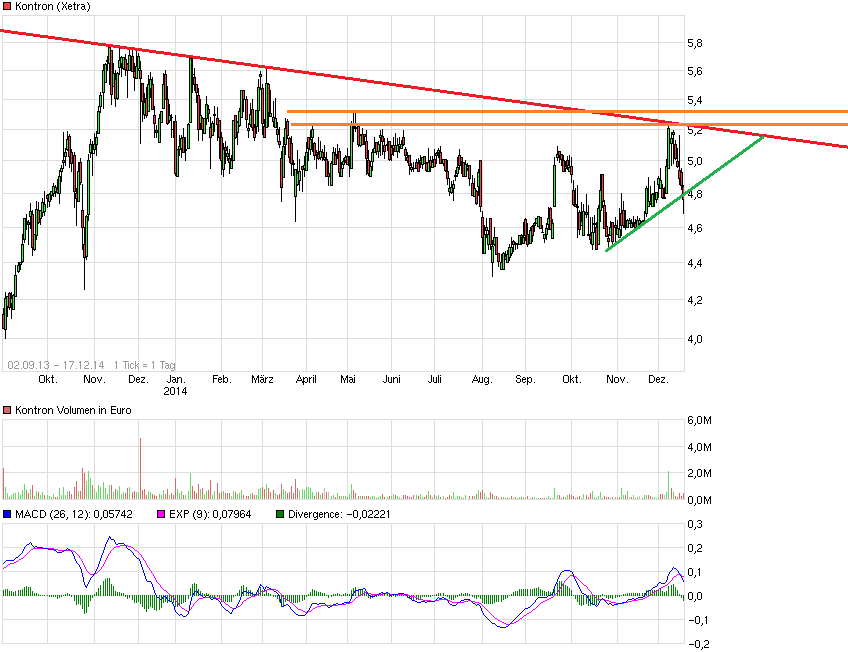Click the '4,4' price axis label
The height and width of the screenshot is (652, 848).
(x=695, y=263)
